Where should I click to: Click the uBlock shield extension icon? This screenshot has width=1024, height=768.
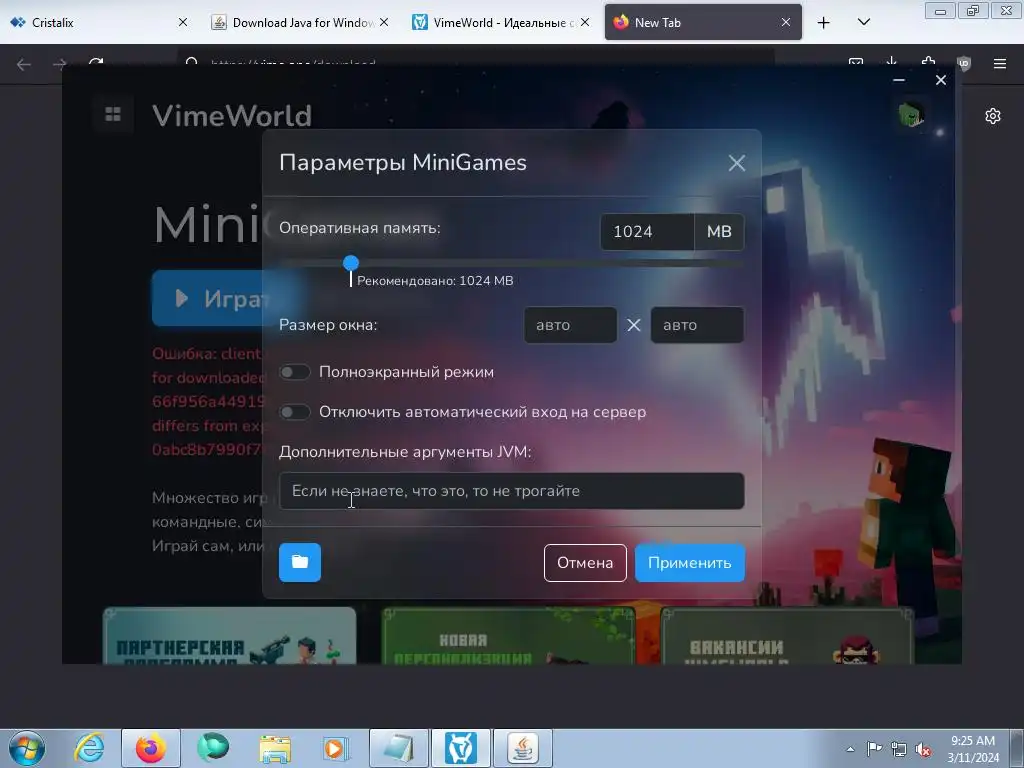(964, 63)
